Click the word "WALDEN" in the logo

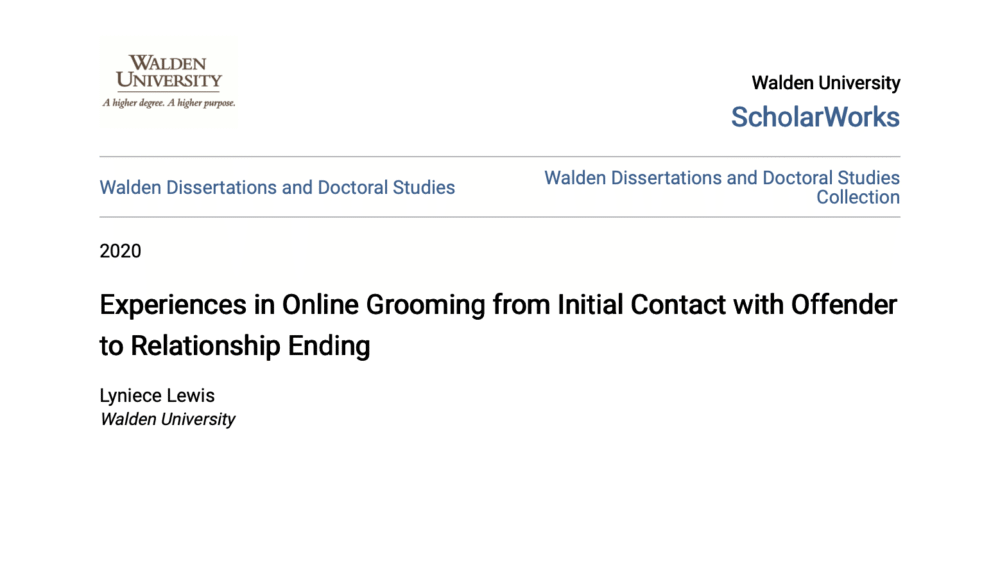click(x=168, y=64)
